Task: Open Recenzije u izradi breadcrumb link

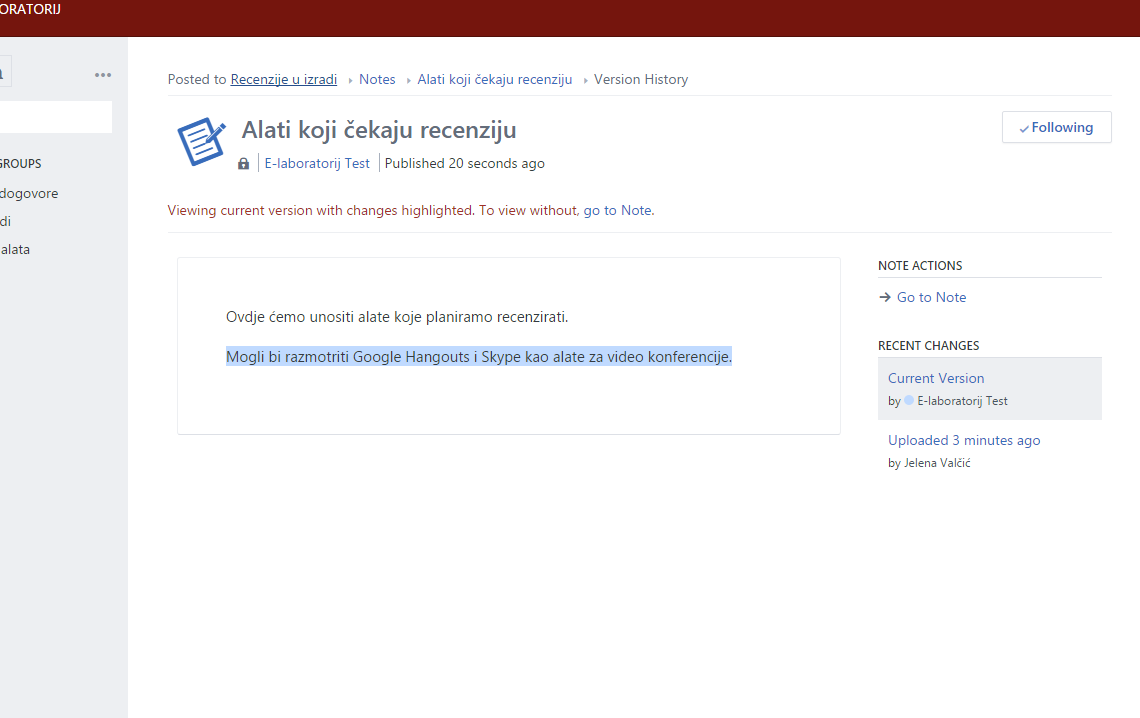Action: pyautogui.click(x=283, y=79)
